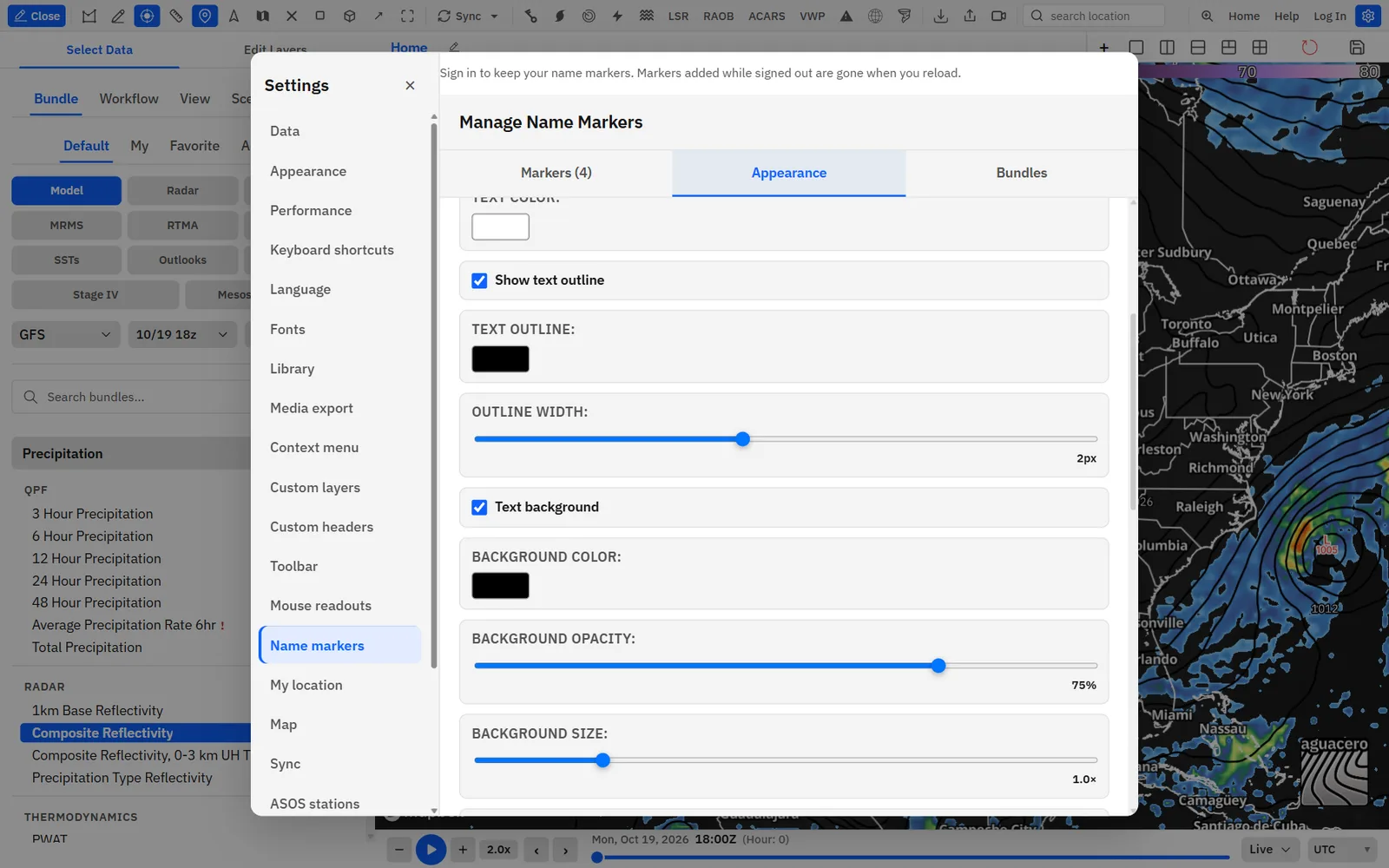Open the GFS model dropdown

(66, 334)
